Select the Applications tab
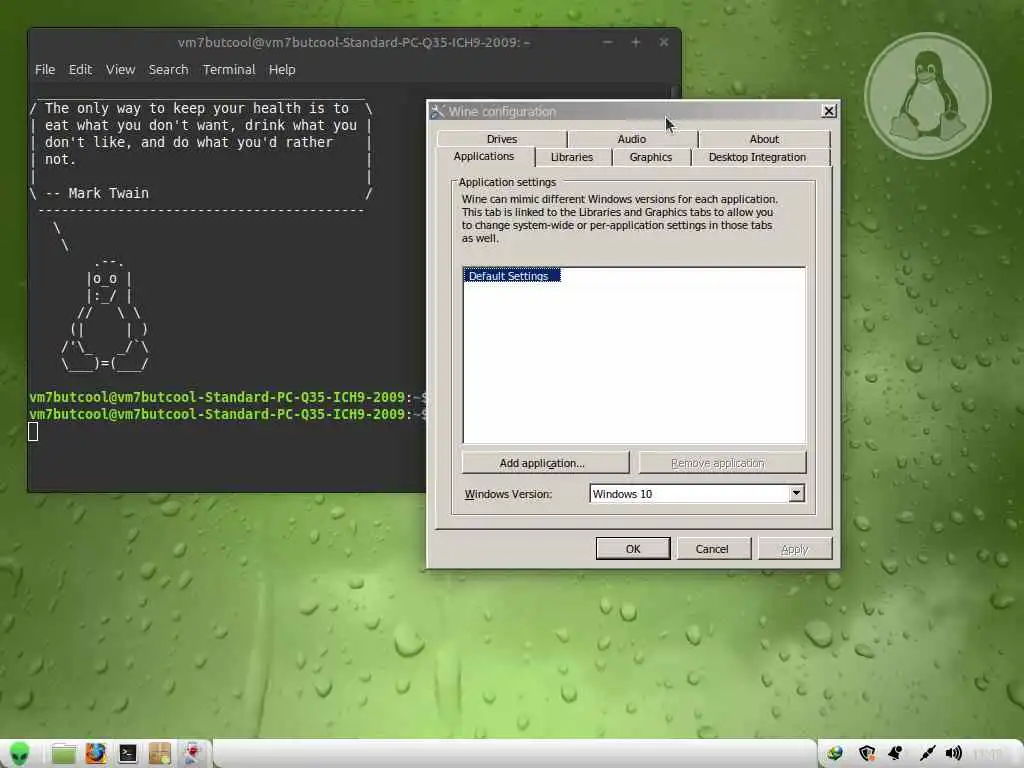The image size is (1024, 768). coord(484,156)
